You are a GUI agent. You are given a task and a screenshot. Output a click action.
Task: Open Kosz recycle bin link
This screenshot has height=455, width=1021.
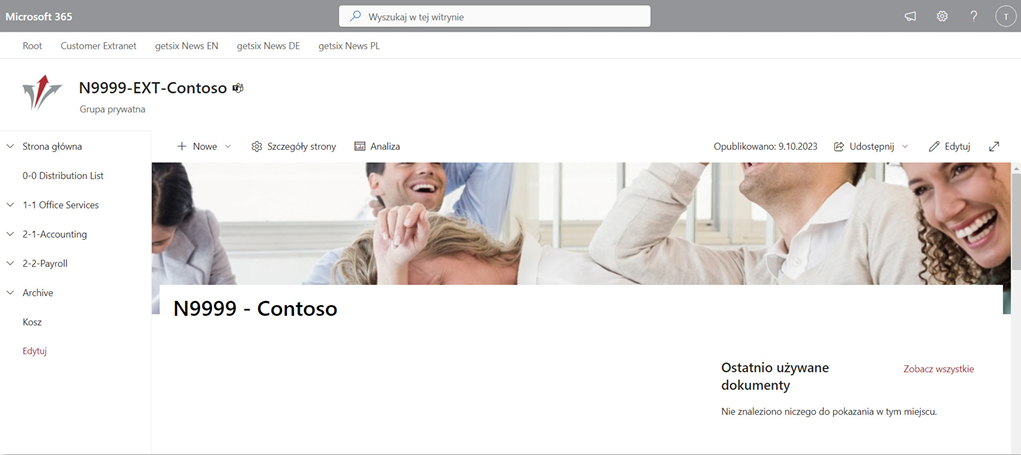click(32, 322)
